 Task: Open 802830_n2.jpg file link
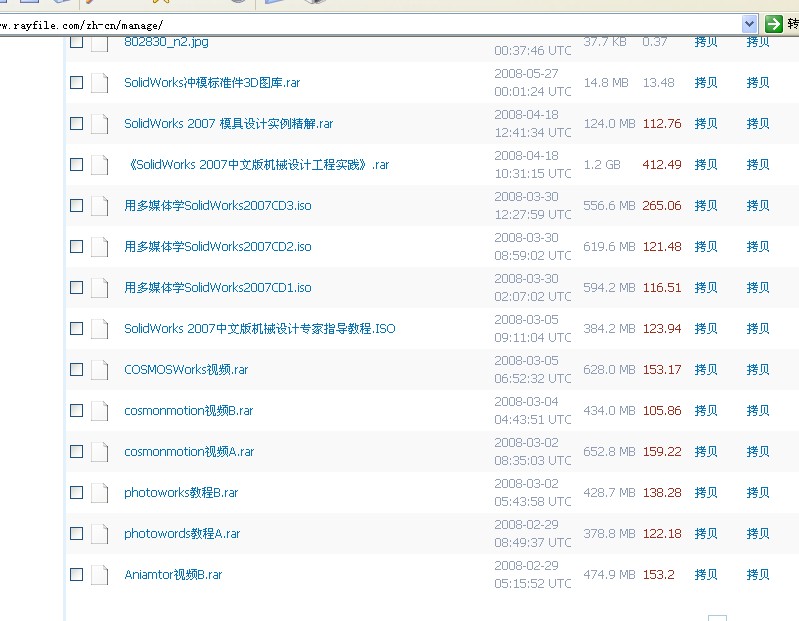(166, 42)
